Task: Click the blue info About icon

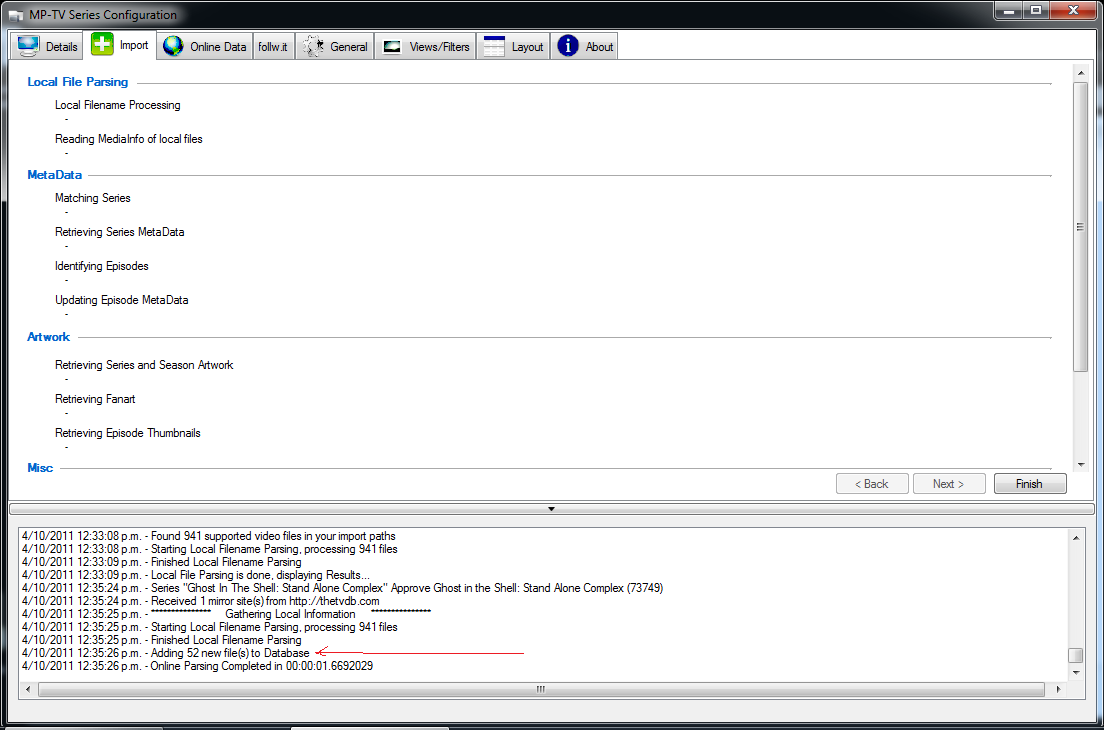Action: click(x=568, y=46)
